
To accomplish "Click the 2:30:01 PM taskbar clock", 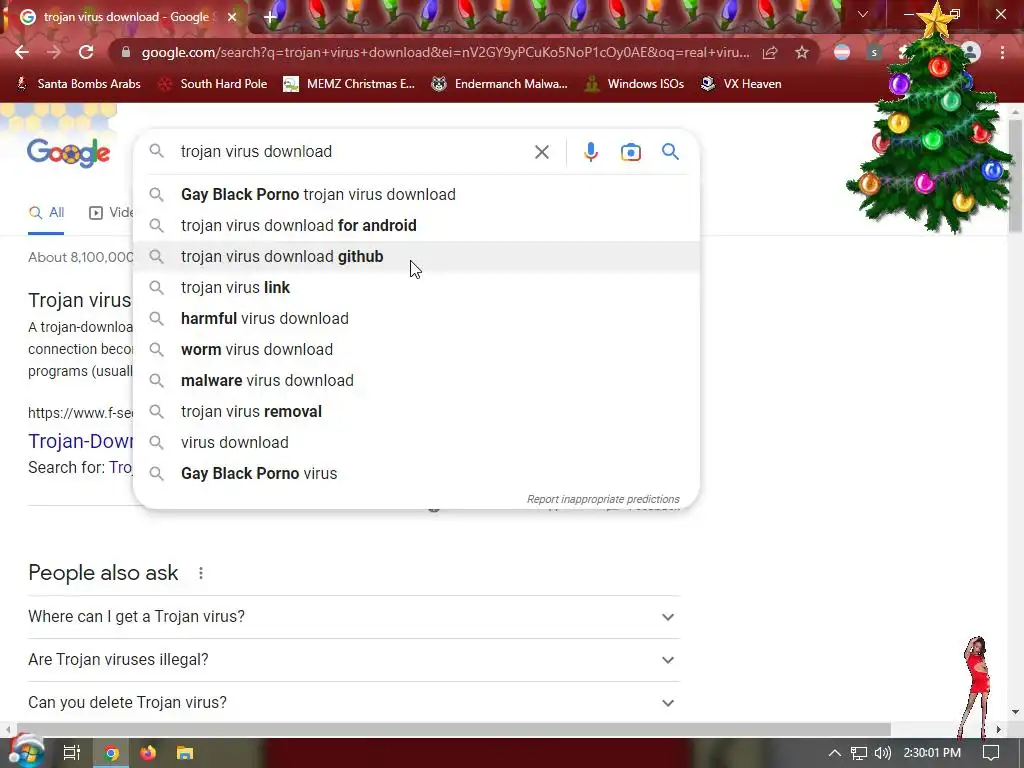I will tap(932, 753).
